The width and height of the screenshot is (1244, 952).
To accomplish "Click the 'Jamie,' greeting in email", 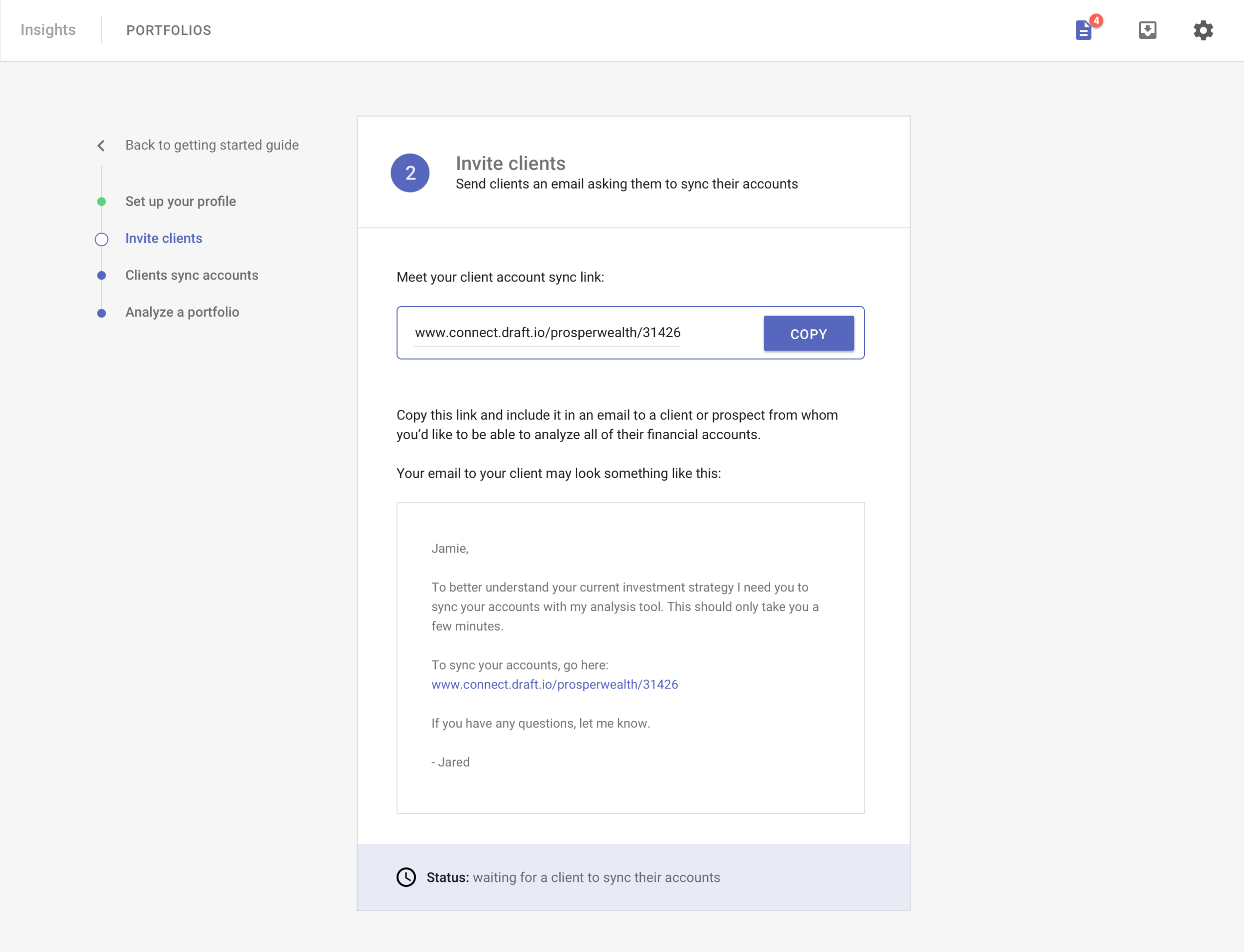I will [x=450, y=548].
